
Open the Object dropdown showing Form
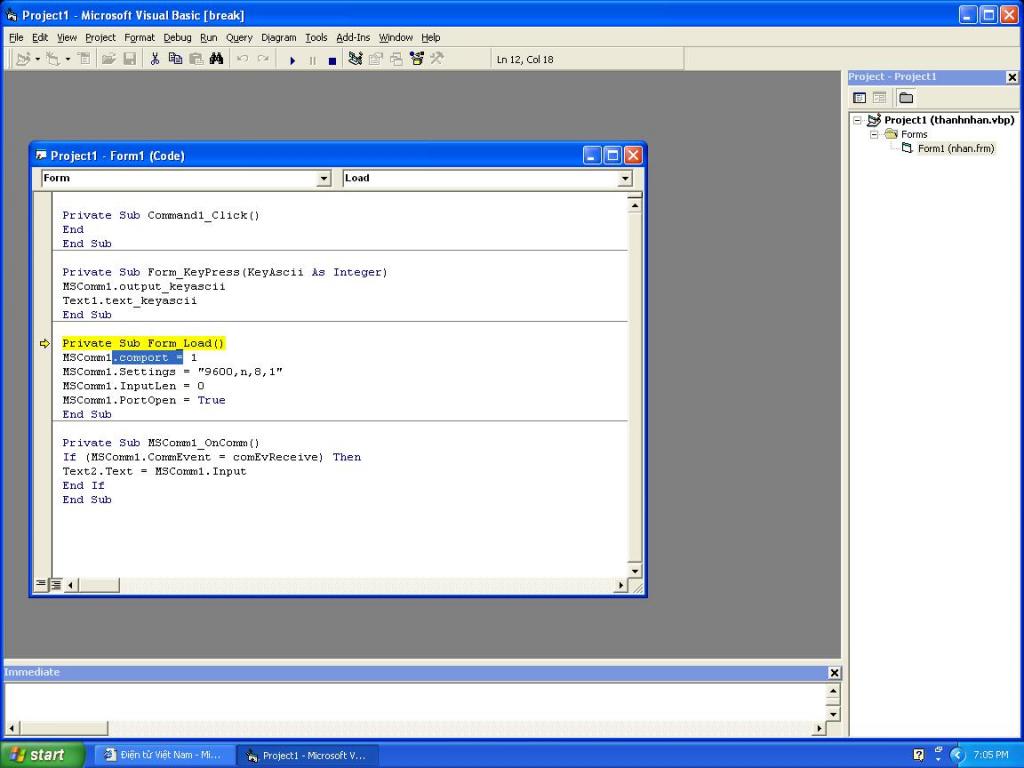click(x=323, y=178)
